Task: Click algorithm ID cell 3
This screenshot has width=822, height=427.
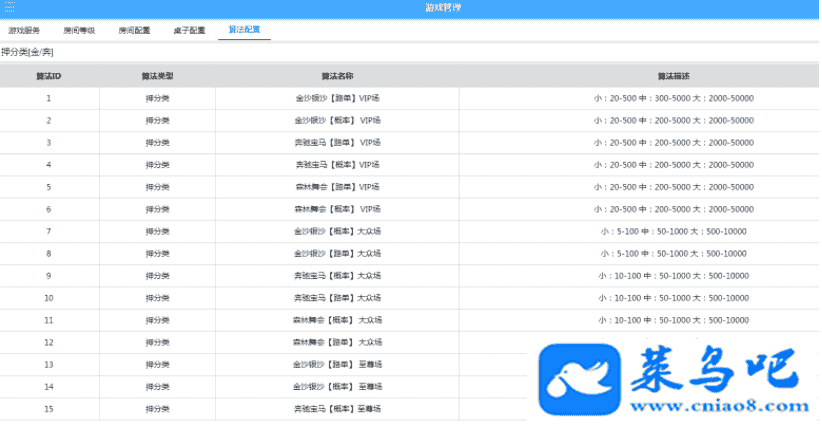Action: point(49,143)
